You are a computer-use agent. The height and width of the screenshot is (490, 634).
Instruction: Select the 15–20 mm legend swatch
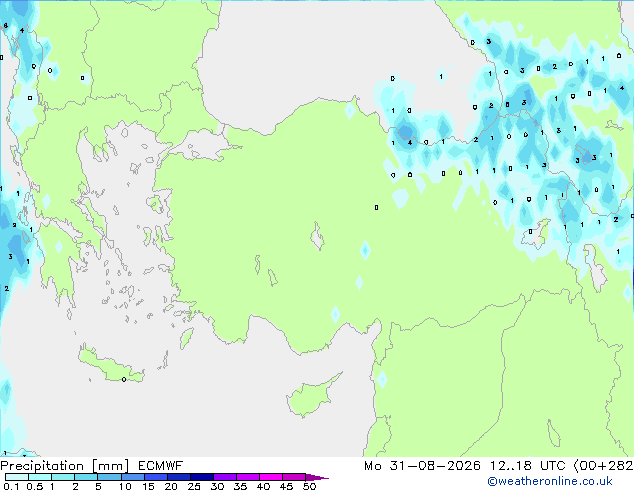(155, 477)
